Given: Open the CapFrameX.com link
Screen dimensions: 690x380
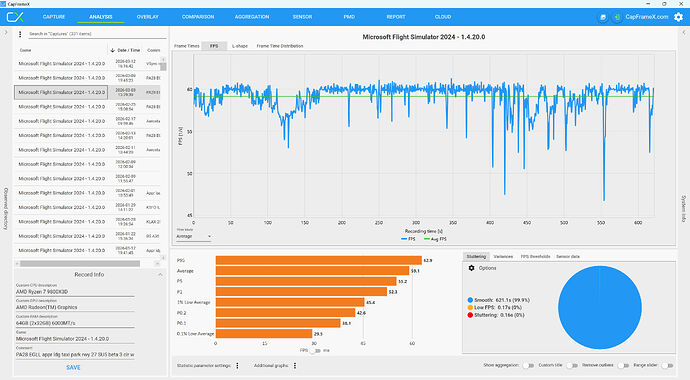Looking at the screenshot, I should 646,17.
